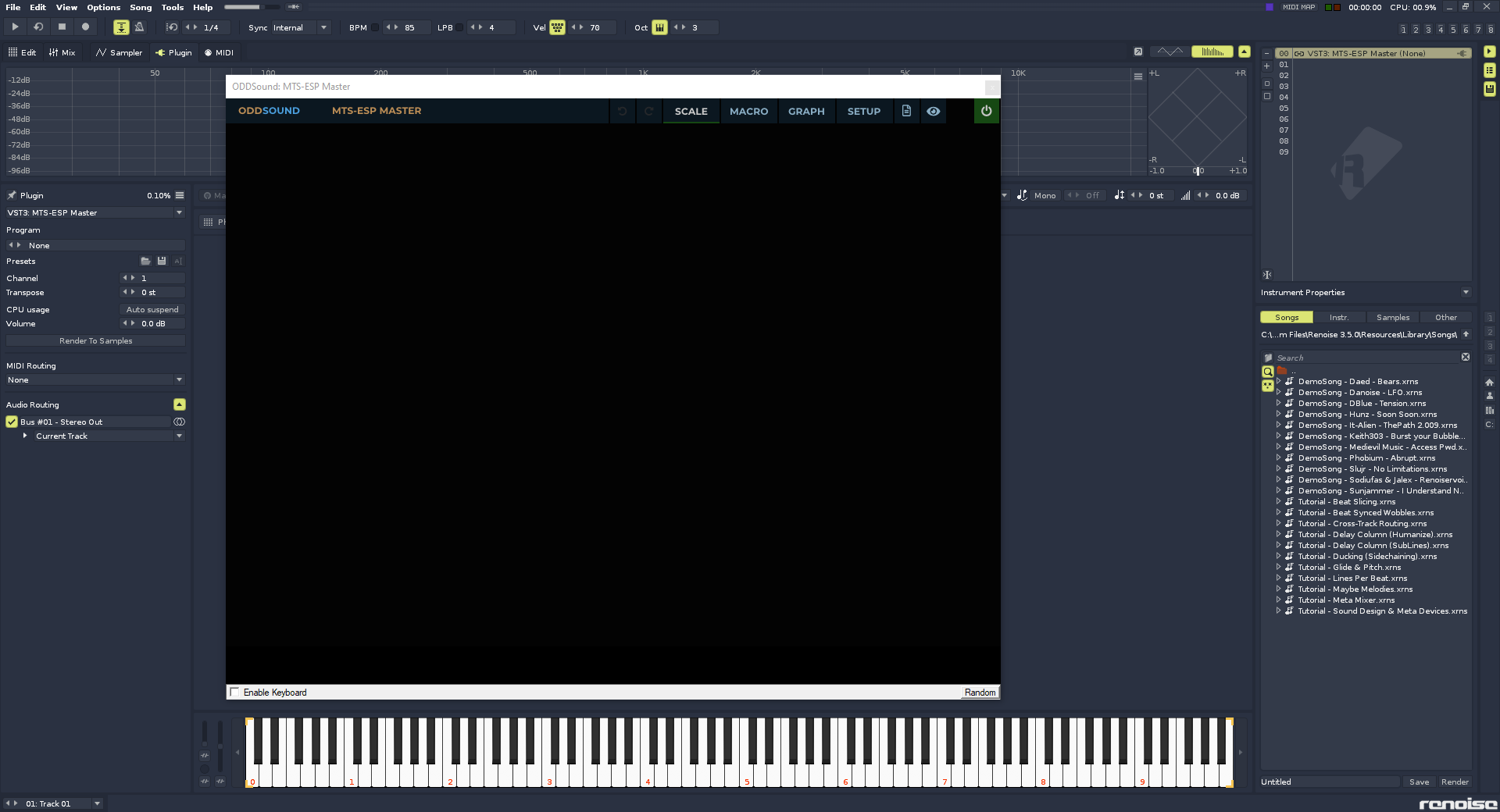Image resolution: width=1500 pixels, height=812 pixels.
Task: Select the Samples browser tab
Action: click(x=1393, y=317)
